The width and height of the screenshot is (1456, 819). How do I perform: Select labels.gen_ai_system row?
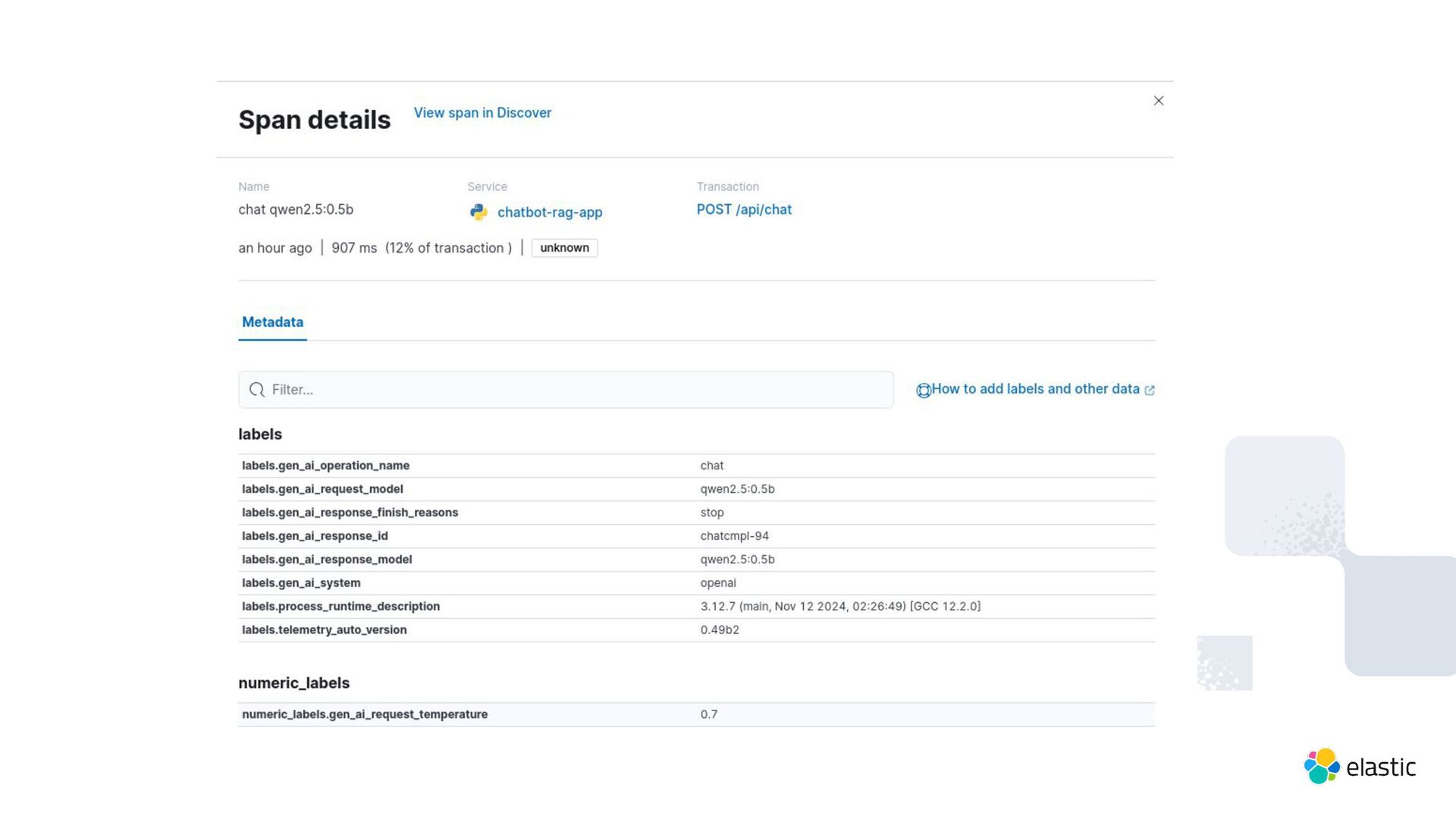301,583
